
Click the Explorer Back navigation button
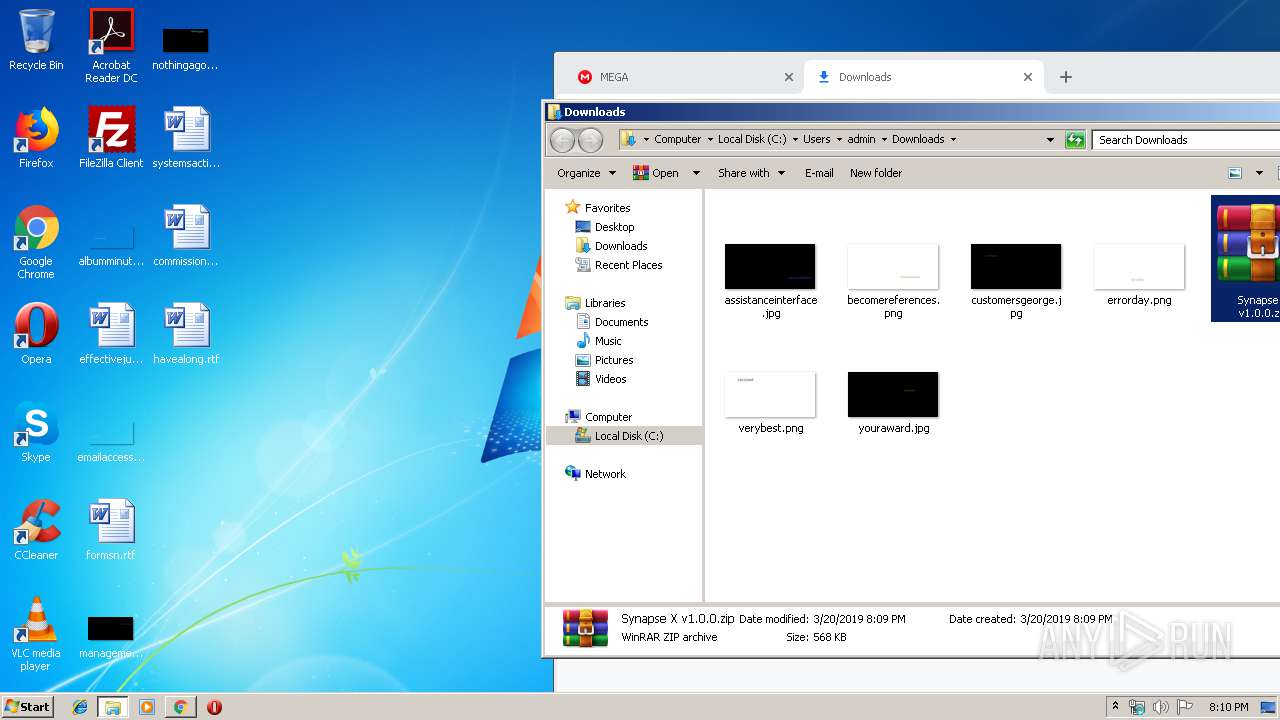pos(563,140)
